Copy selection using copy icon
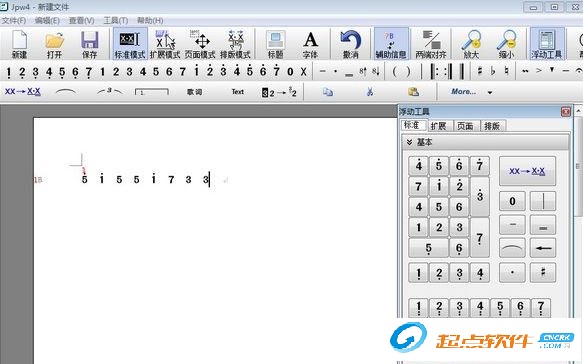 click(328, 92)
